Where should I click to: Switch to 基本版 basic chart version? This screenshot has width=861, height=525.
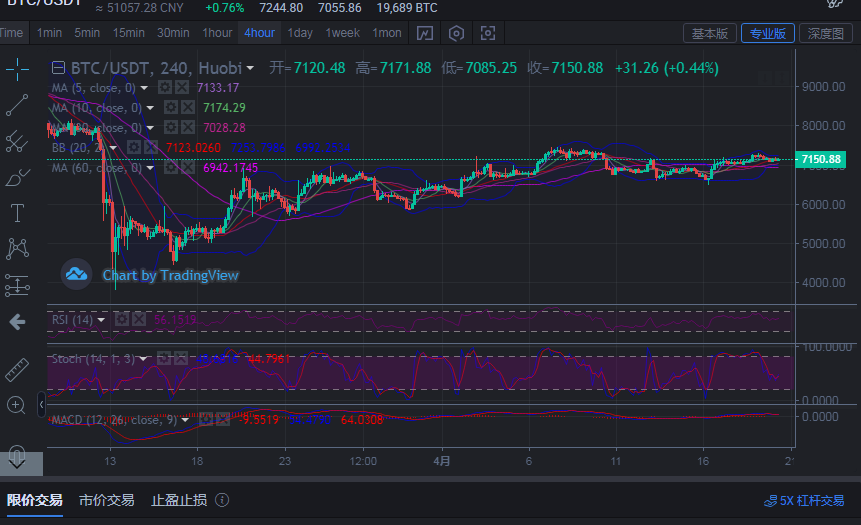(x=709, y=33)
